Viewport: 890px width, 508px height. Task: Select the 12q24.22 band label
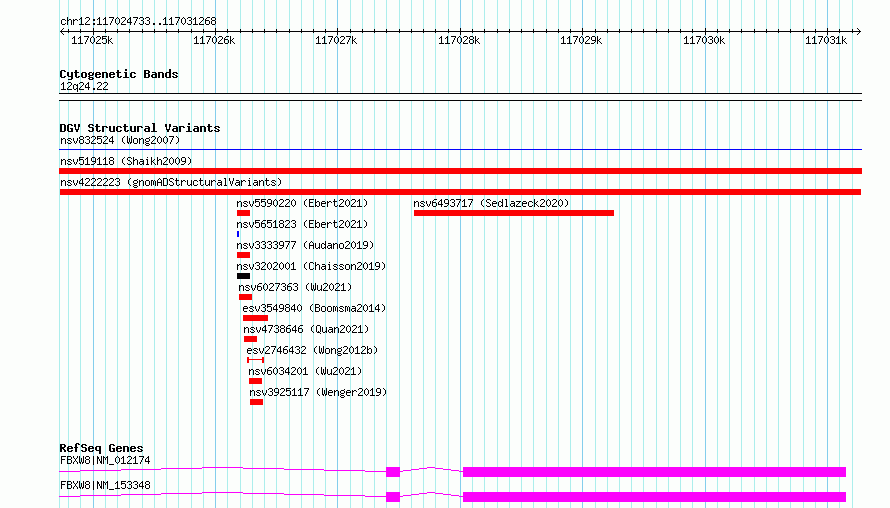coord(84,86)
